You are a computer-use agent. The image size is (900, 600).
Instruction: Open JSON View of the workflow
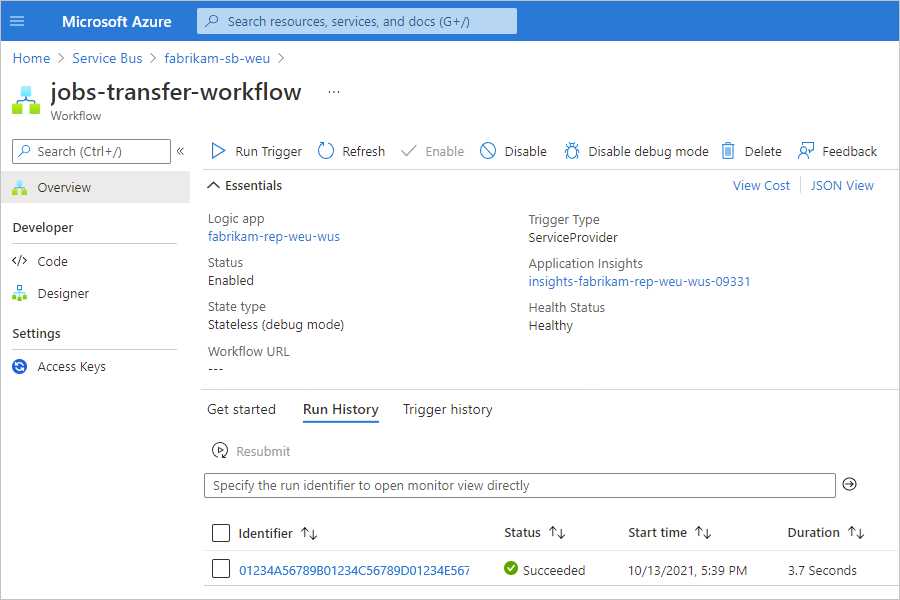[842, 185]
